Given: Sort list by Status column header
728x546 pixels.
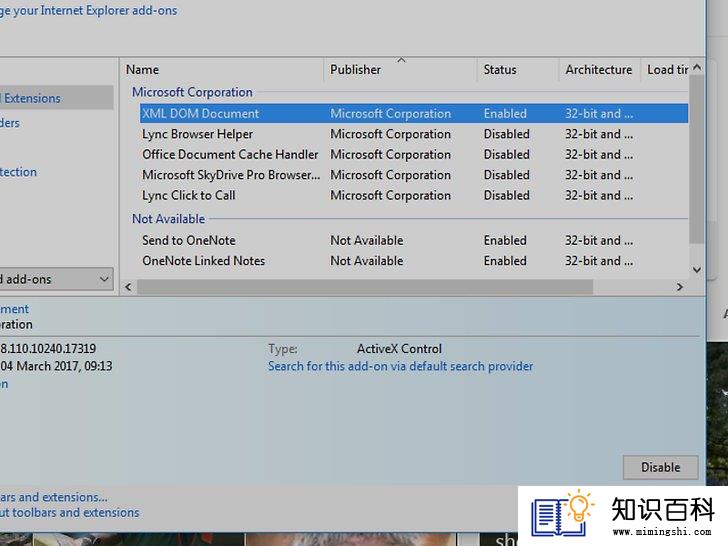Looking at the screenshot, I should [x=518, y=70].
